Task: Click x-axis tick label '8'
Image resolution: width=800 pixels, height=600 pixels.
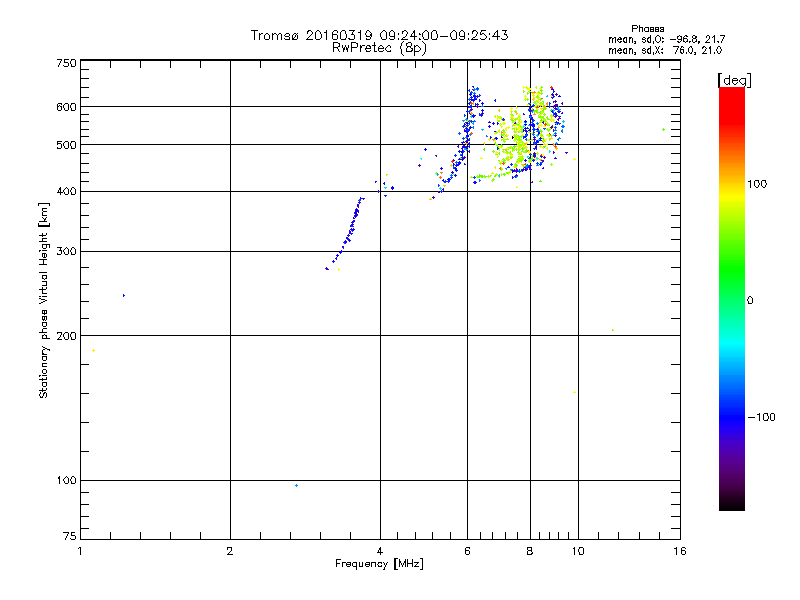Action: pyautogui.click(x=530, y=551)
